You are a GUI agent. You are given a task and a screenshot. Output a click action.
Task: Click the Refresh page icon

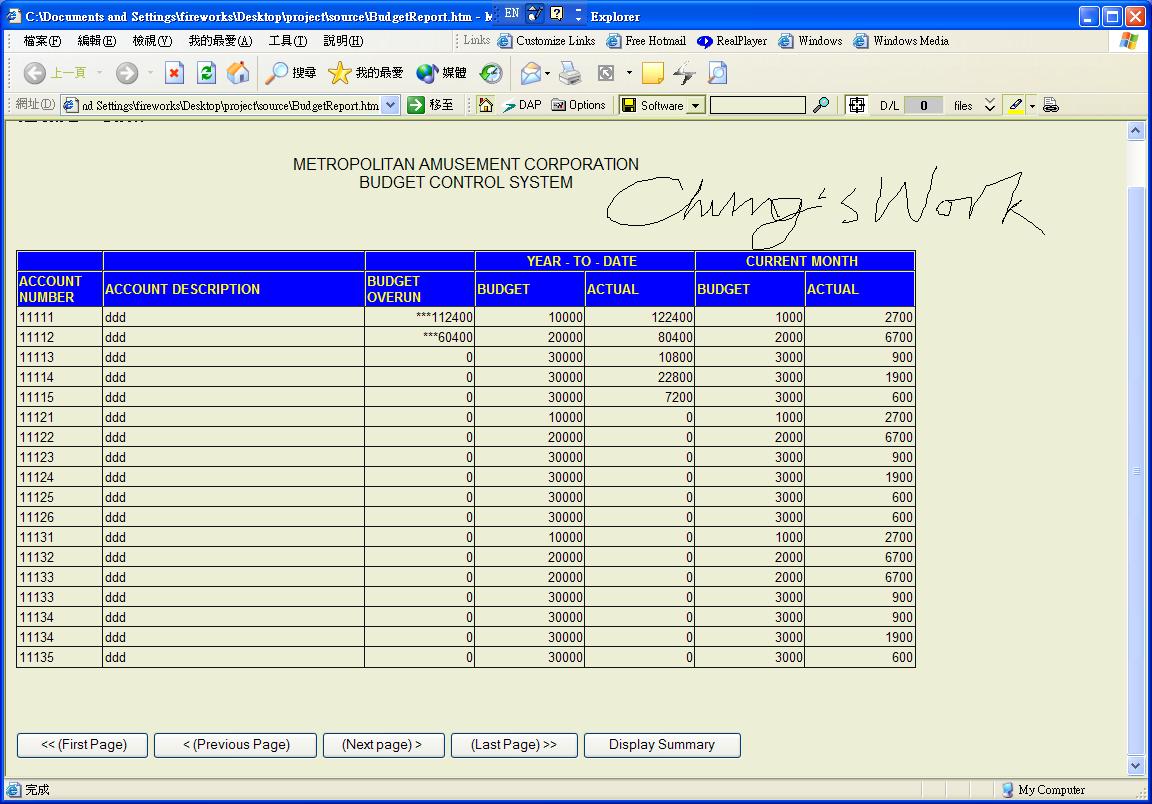click(206, 73)
